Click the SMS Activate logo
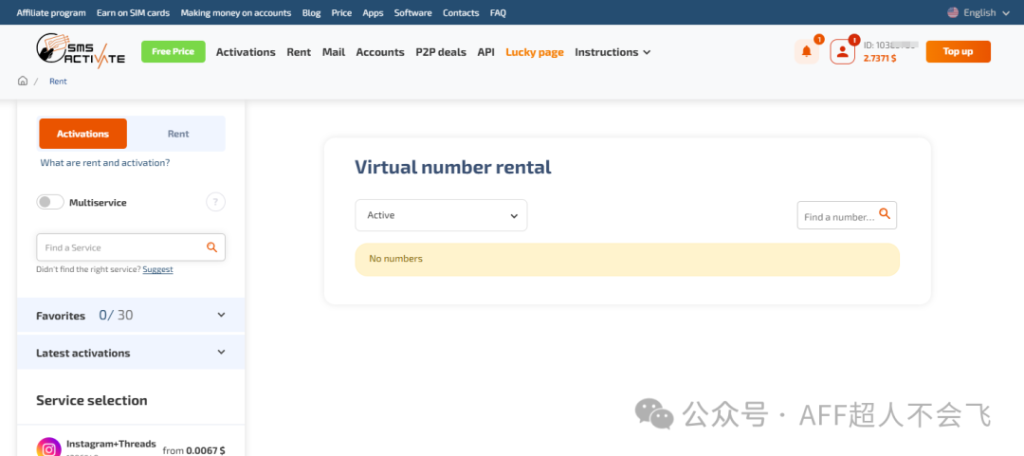Viewport: 1024px width, 456px height. point(80,50)
